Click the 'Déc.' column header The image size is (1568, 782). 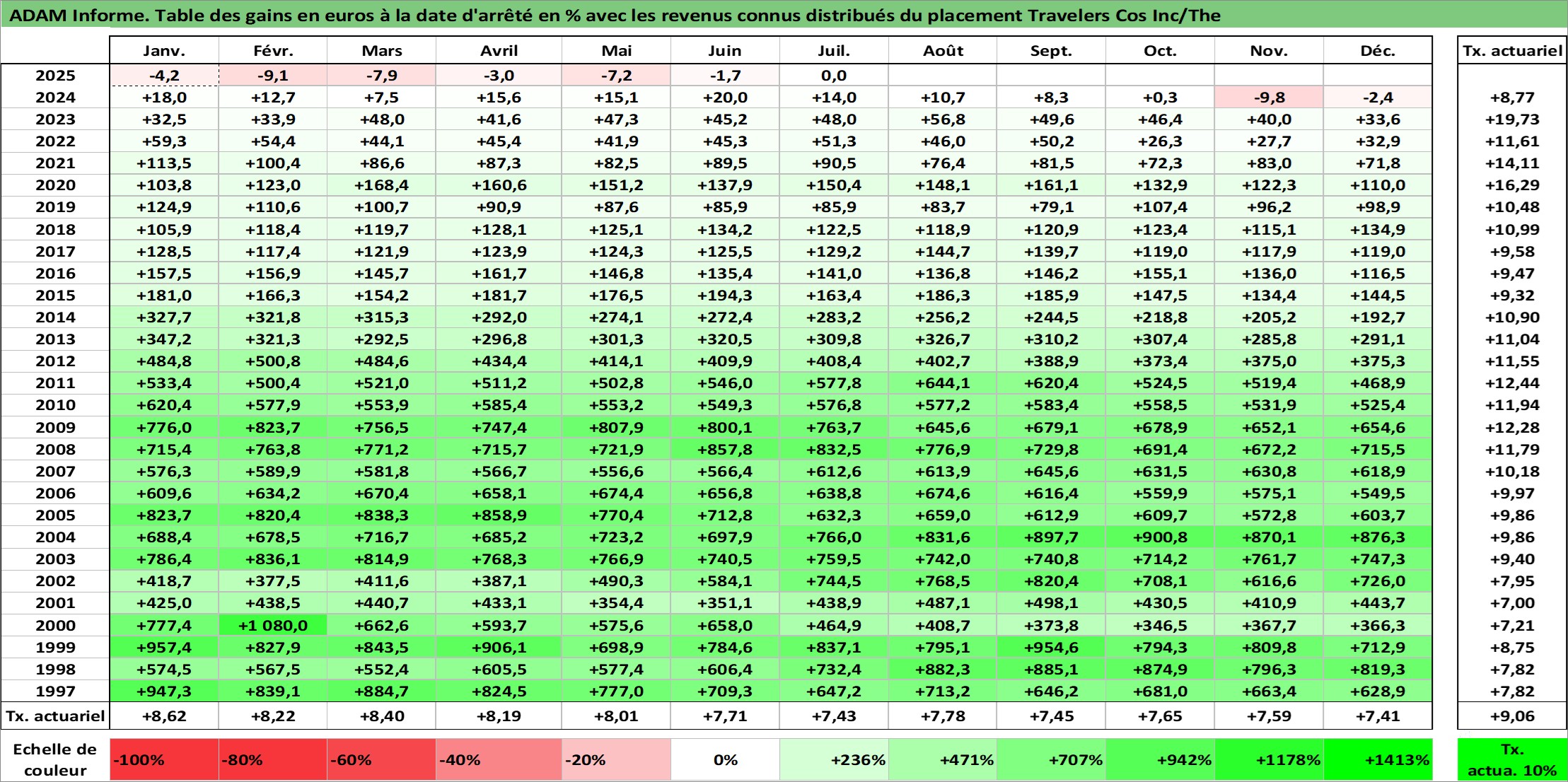point(1378,50)
